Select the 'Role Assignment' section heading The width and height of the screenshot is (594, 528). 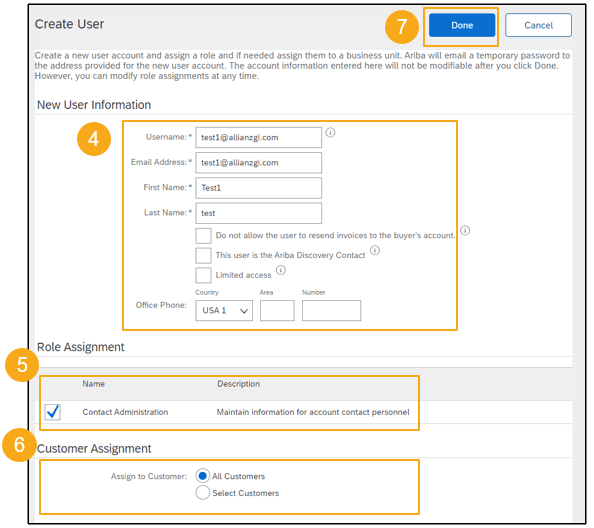pyautogui.click(x=81, y=347)
